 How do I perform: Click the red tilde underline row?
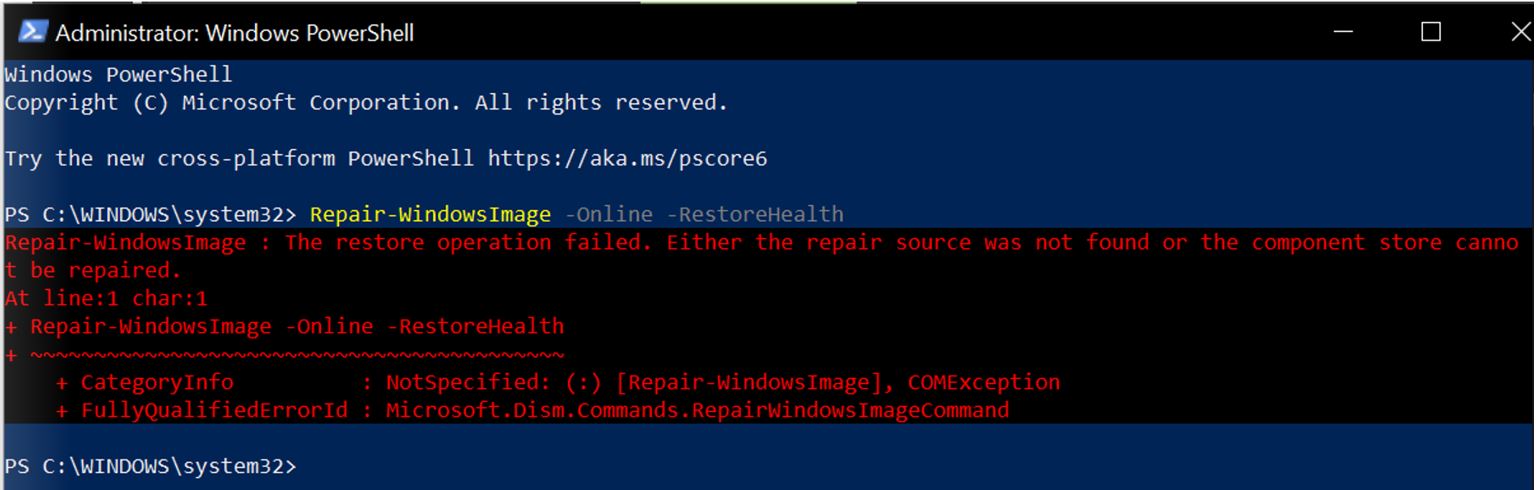(284, 354)
